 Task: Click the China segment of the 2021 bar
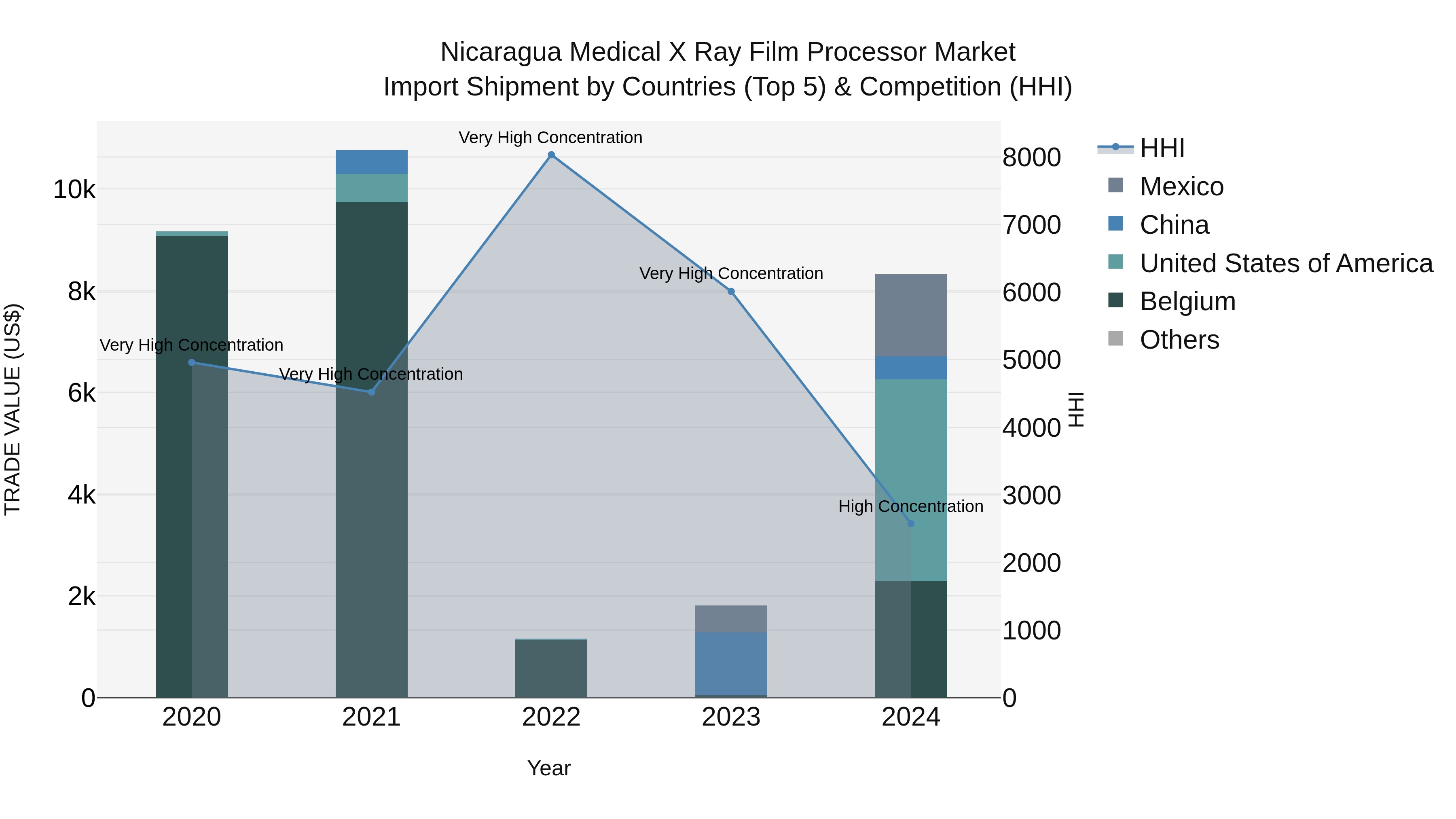pyautogui.click(x=371, y=162)
